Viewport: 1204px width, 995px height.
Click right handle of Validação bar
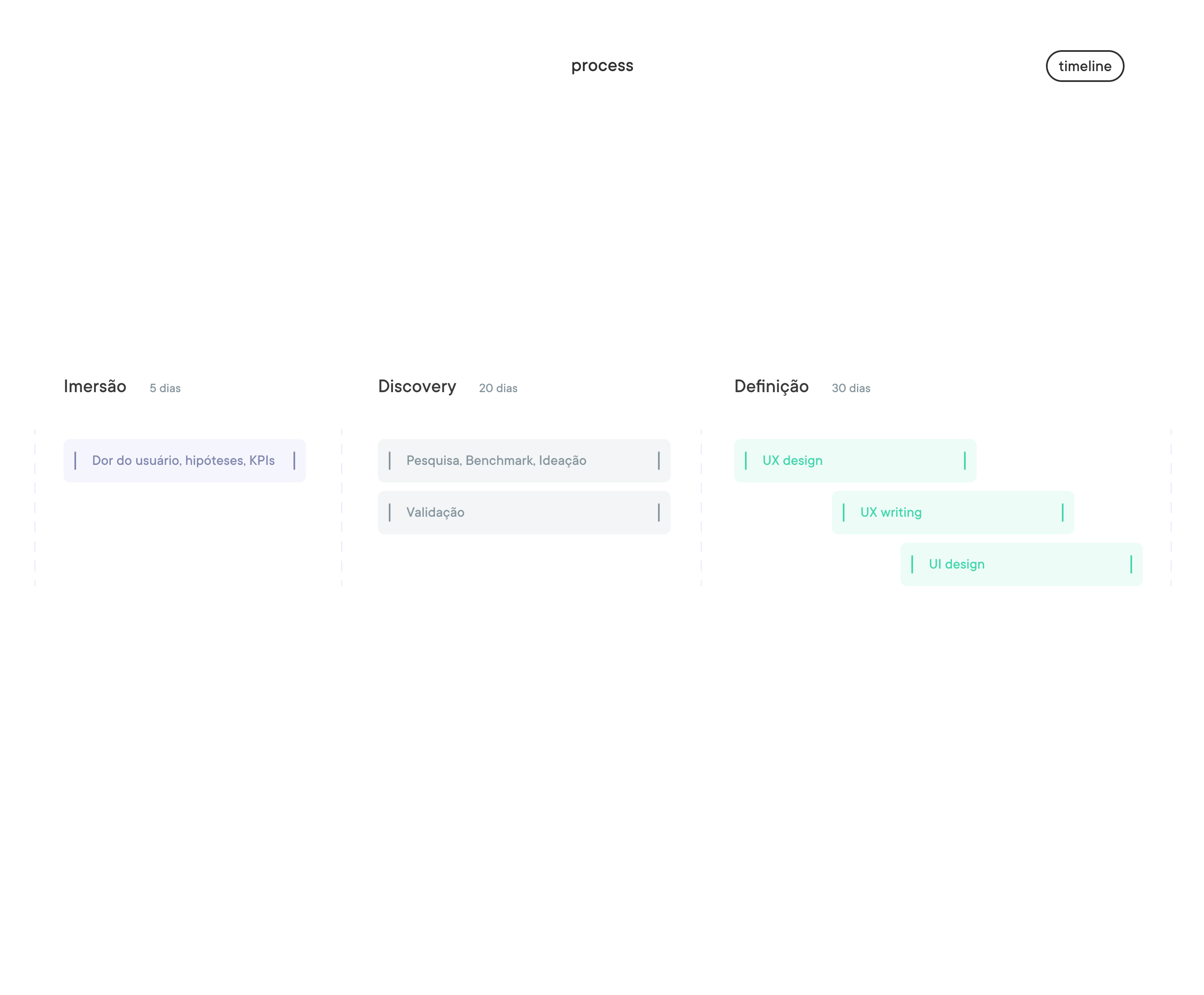click(x=658, y=512)
